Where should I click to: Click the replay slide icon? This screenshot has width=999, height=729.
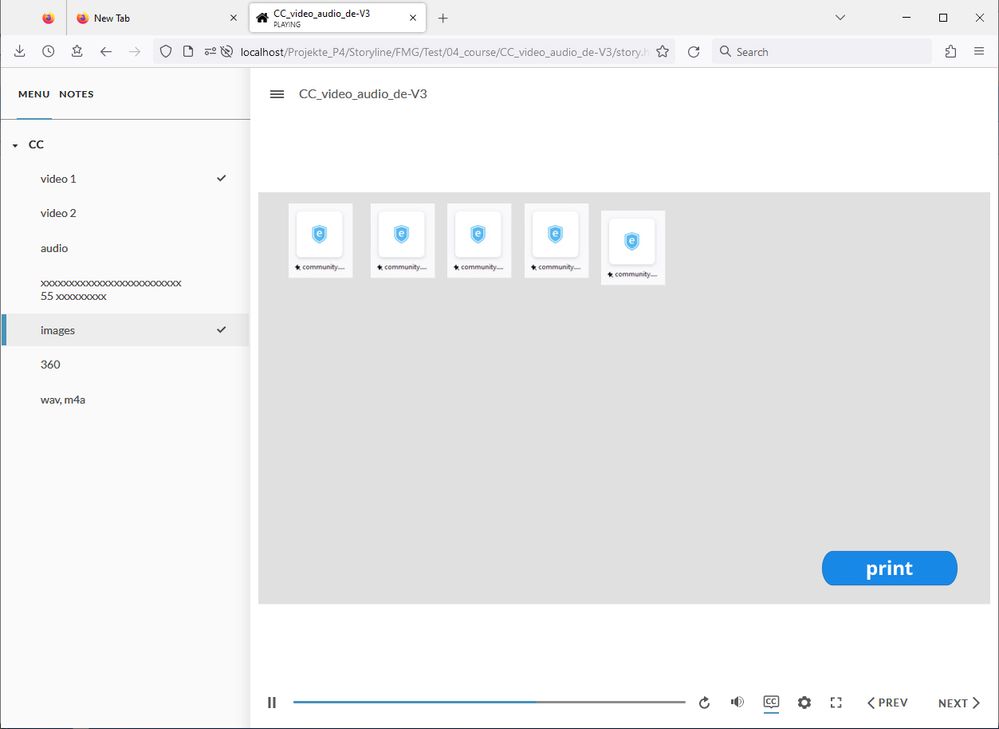(x=704, y=703)
